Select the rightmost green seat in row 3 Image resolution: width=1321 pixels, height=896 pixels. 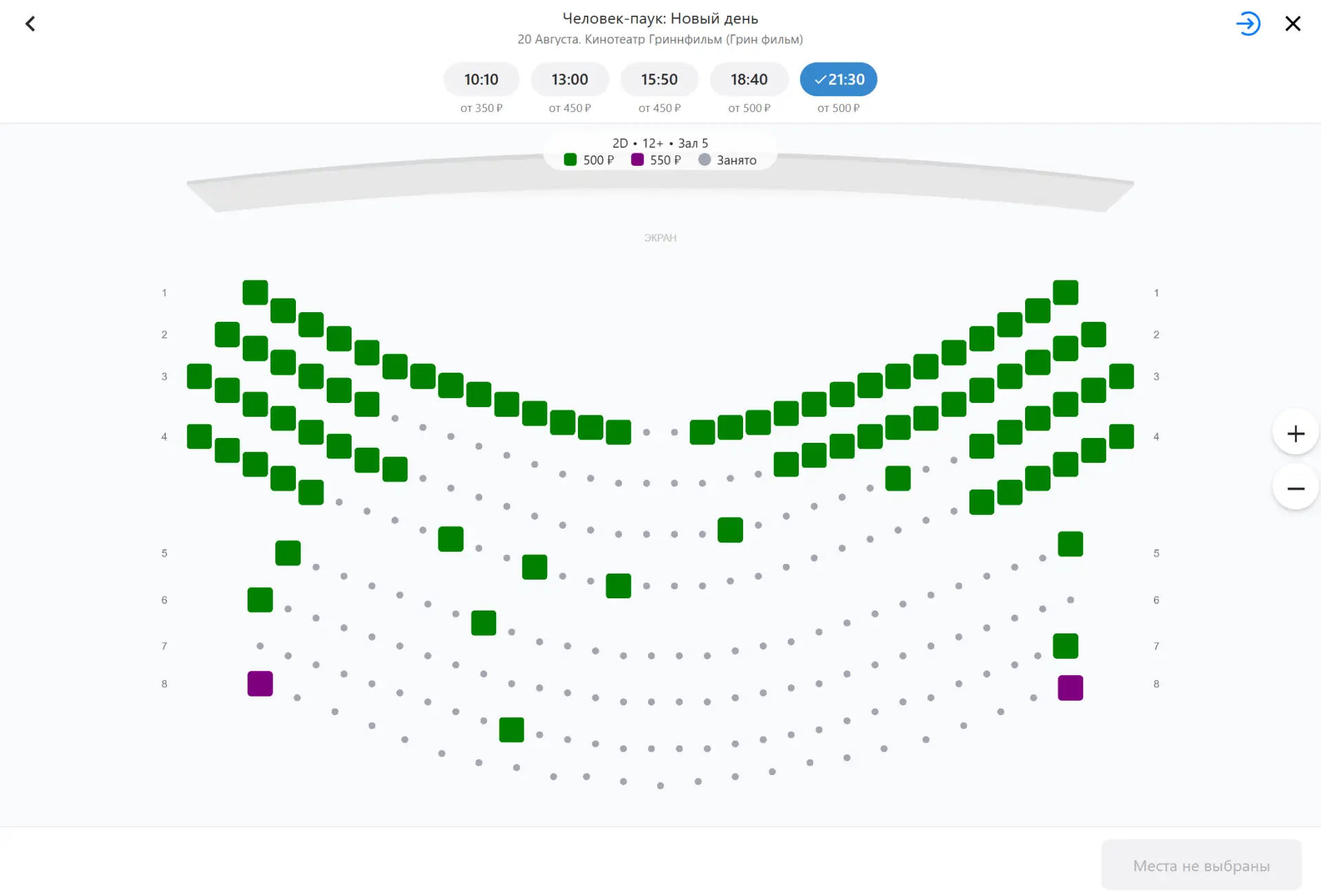coord(1121,376)
